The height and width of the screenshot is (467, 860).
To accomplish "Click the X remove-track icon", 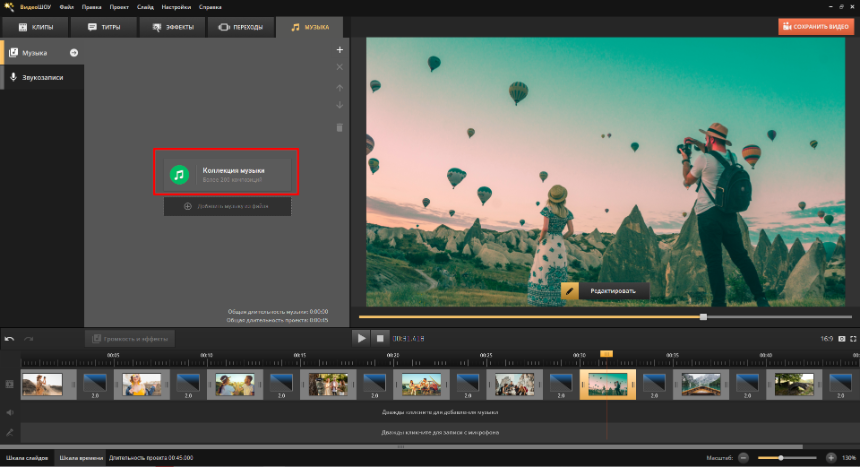I will pos(340,67).
